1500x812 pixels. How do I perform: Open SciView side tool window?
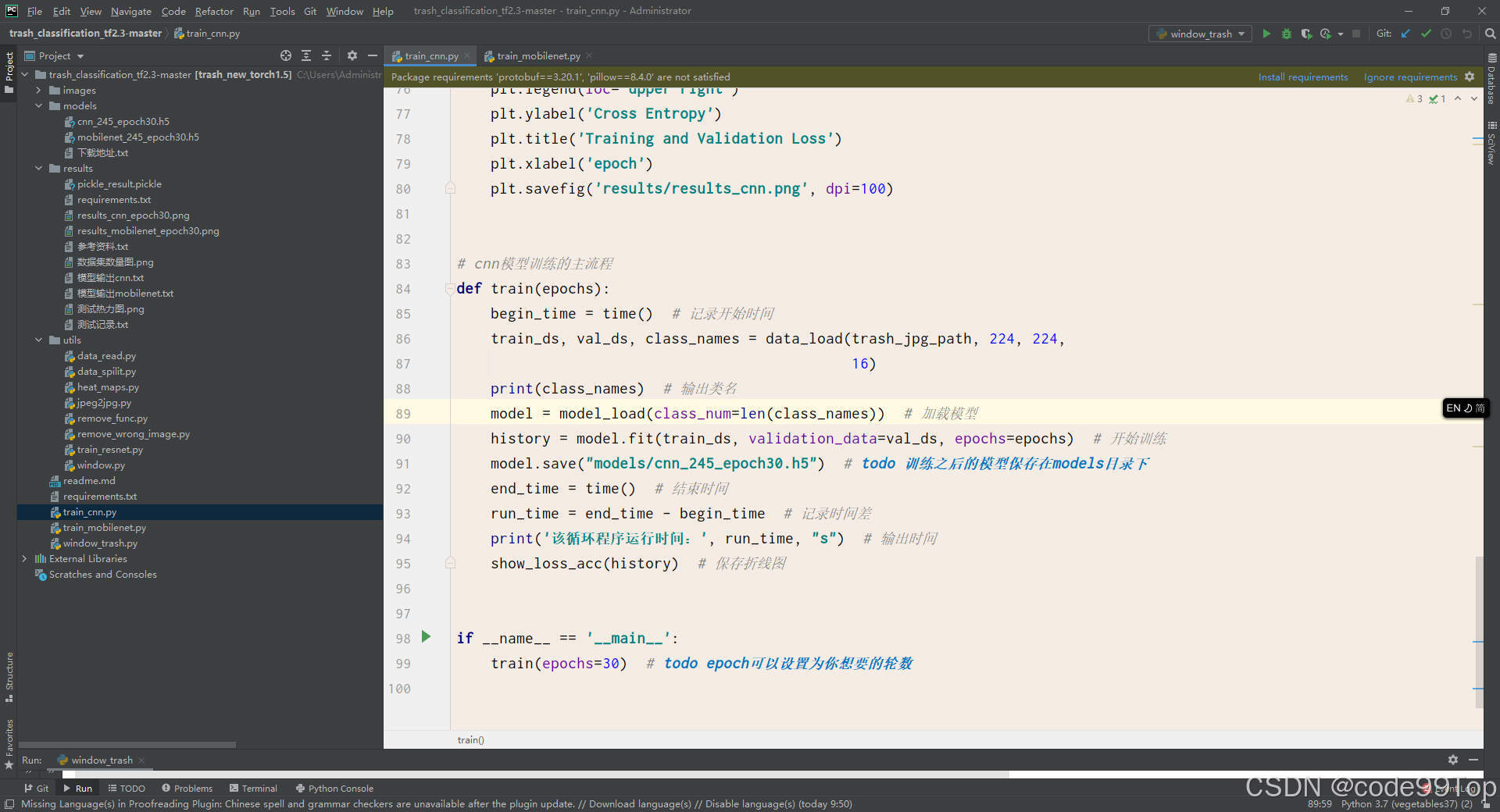tap(1491, 143)
